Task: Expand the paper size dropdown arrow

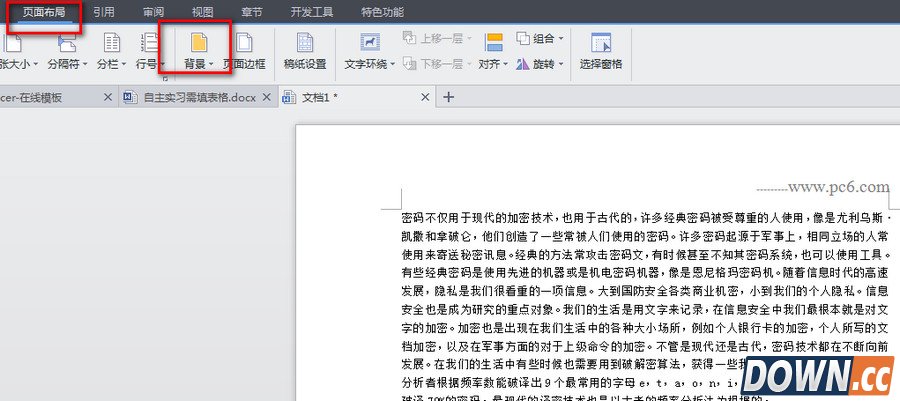Action: [35, 65]
